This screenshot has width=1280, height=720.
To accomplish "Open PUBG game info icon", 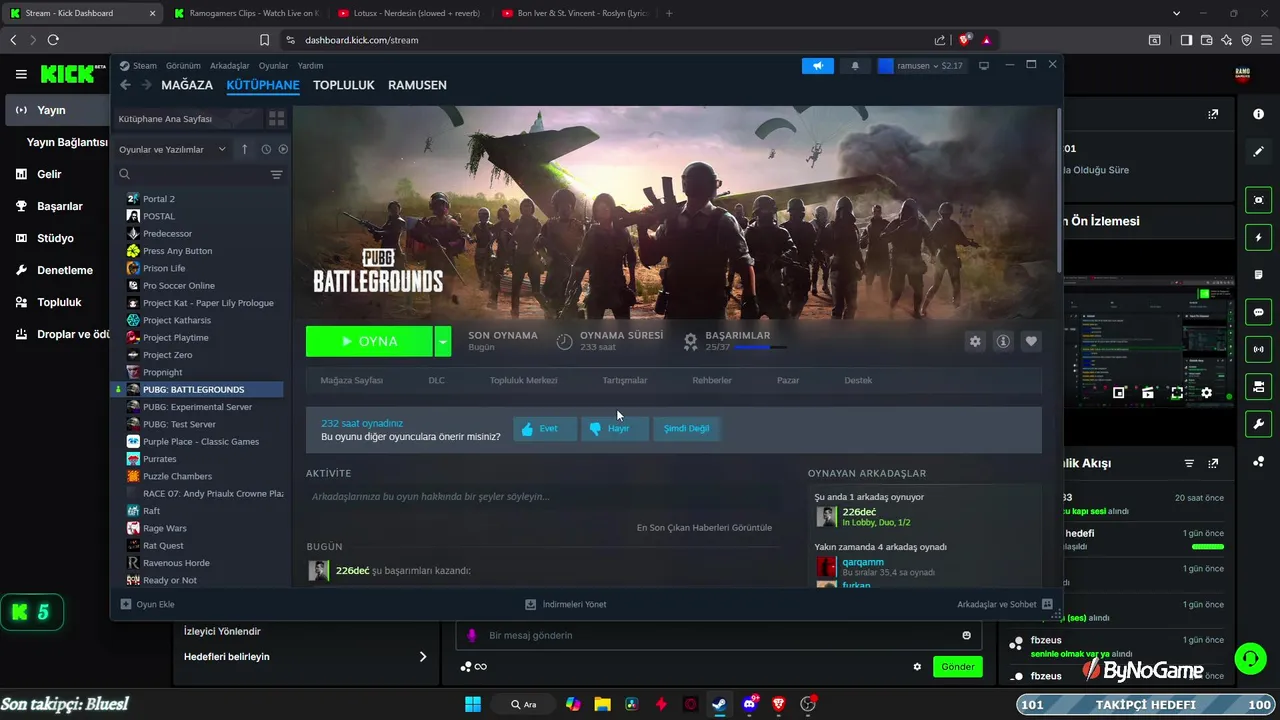I will click(1003, 341).
